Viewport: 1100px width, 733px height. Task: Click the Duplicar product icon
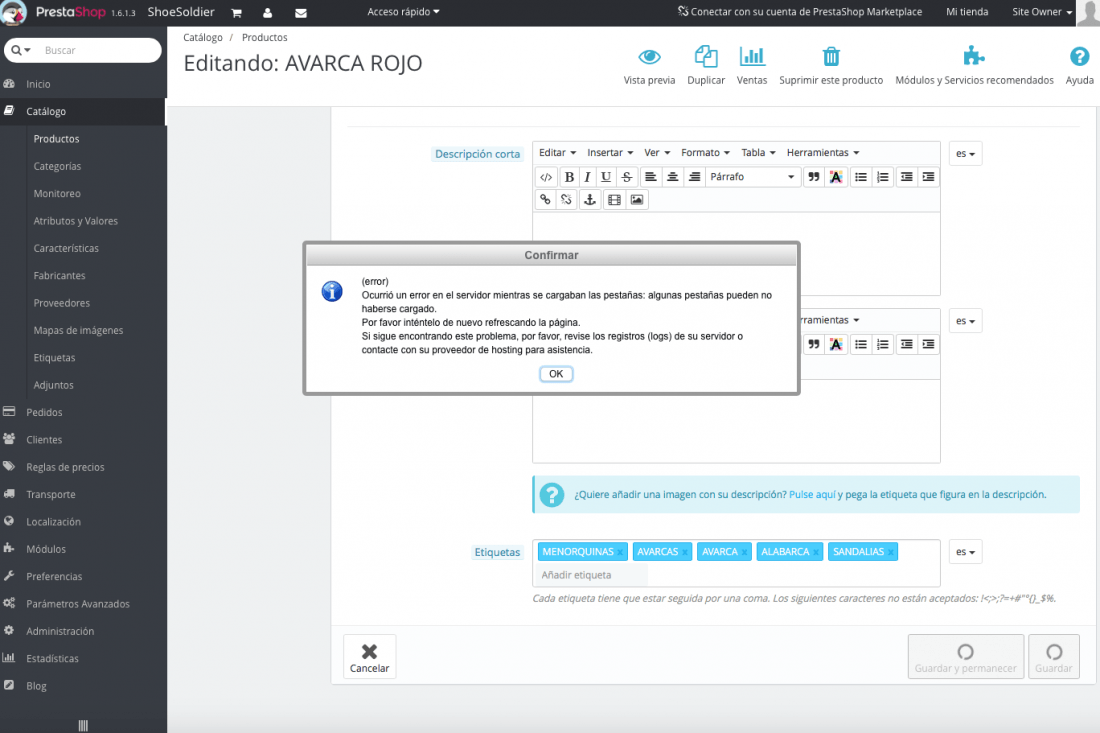point(706,67)
